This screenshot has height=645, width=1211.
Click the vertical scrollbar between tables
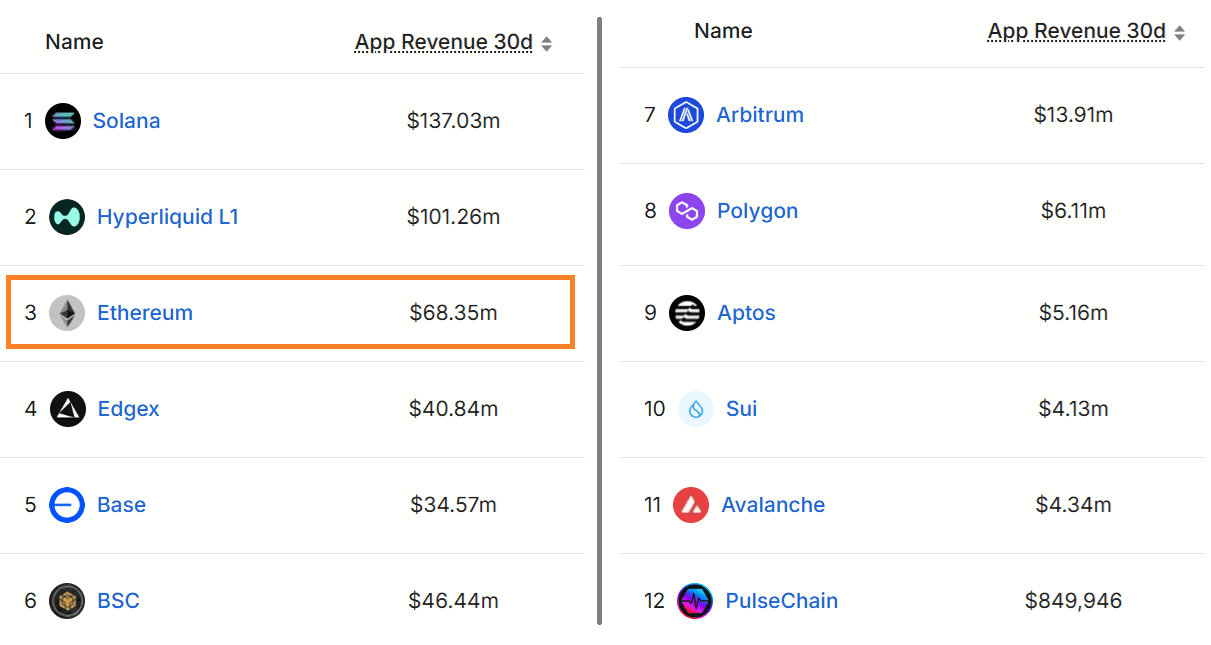[x=599, y=300]
